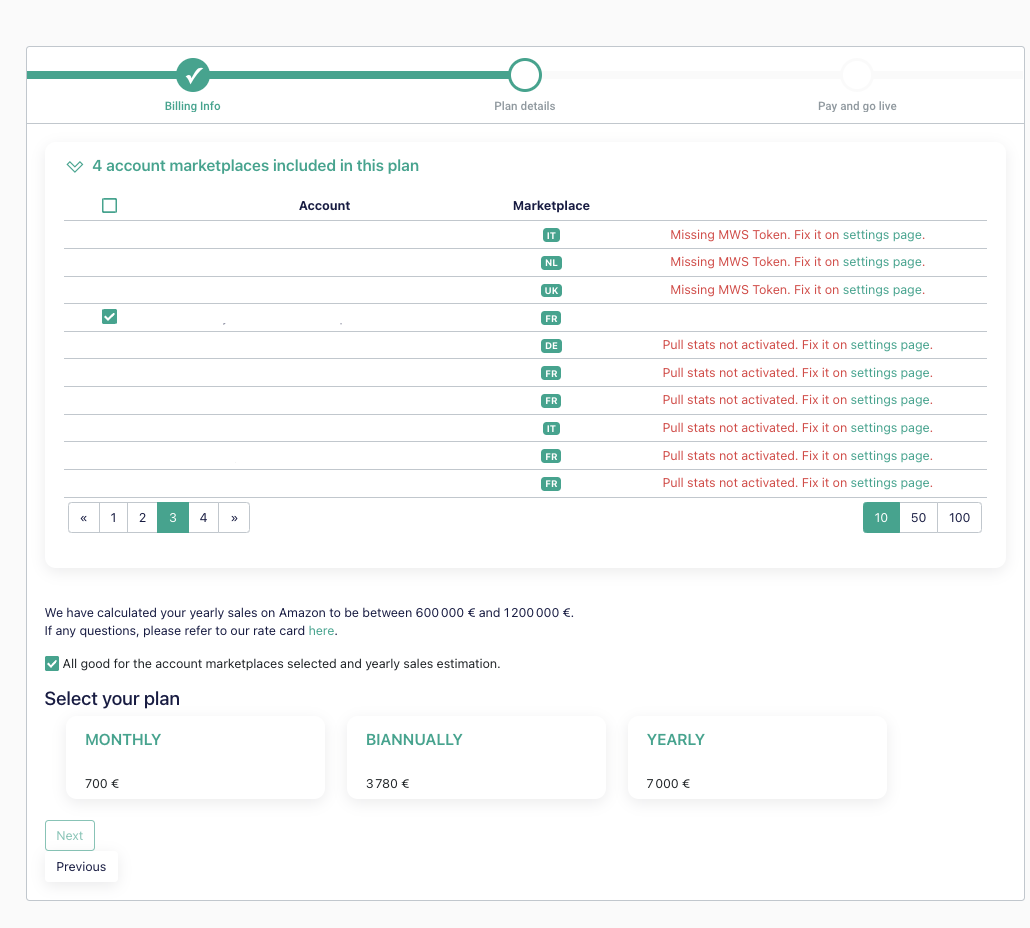Click the IT badge in Missing MWS Token row
The height and width of the screenshot is (928, 1030).
pyautogui.click(x=551, y=235)
